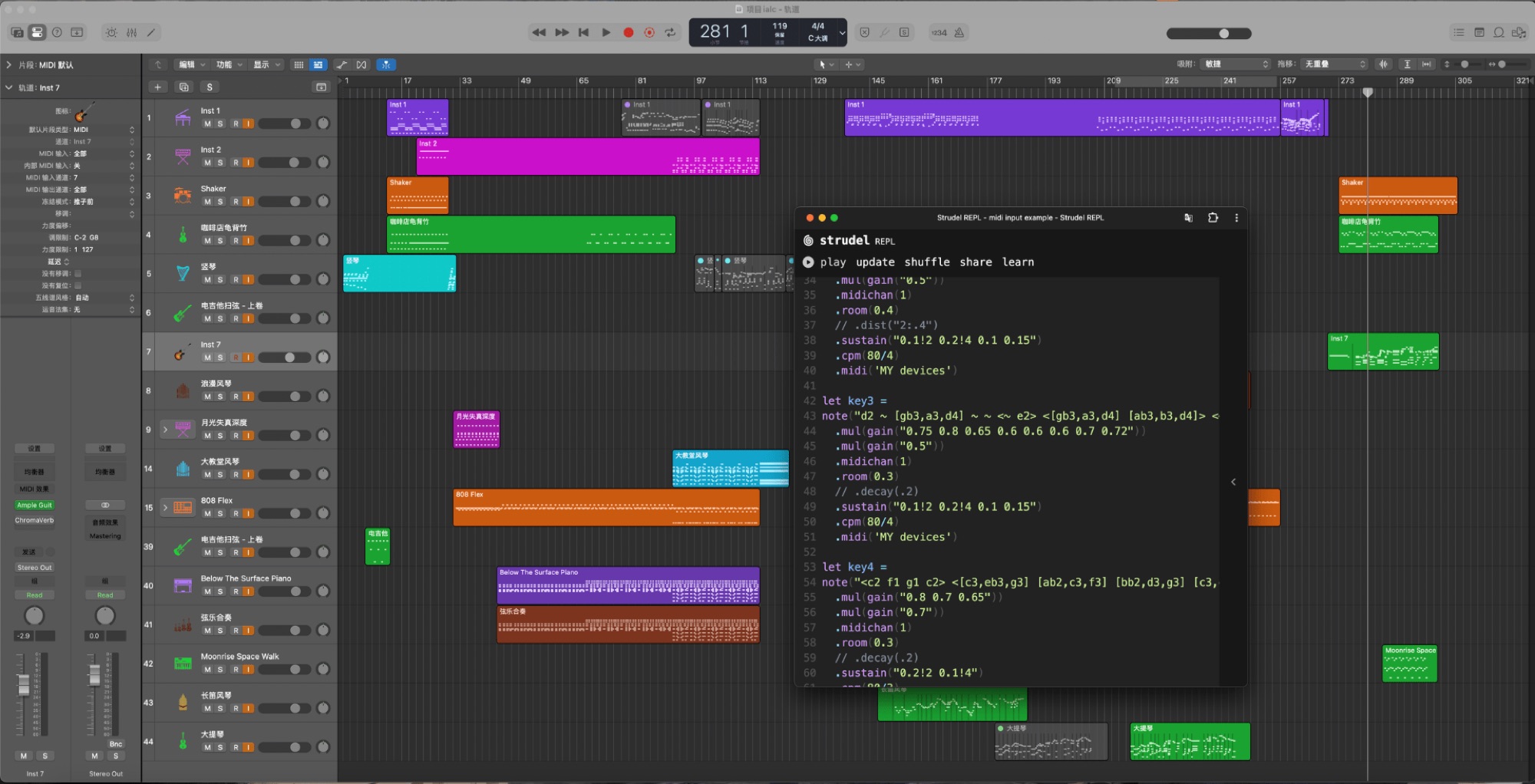
Task: Mute the 大教堂风琴 track
Action: tap(207, 475)
